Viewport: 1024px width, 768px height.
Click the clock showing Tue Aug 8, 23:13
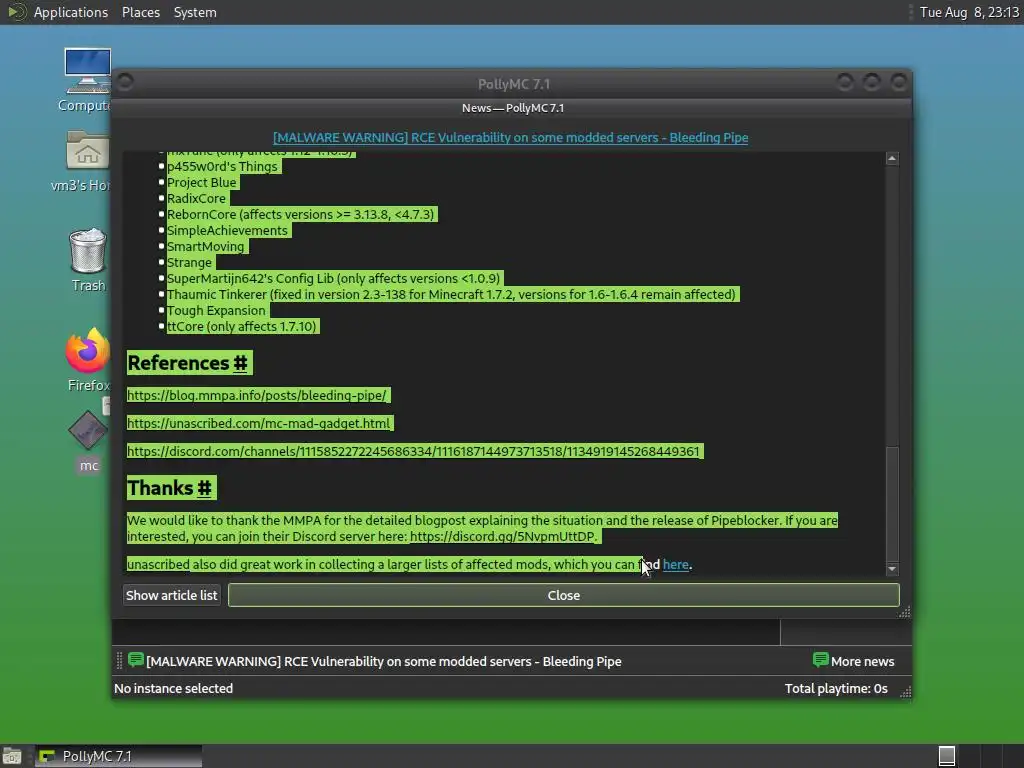[969, 12]
